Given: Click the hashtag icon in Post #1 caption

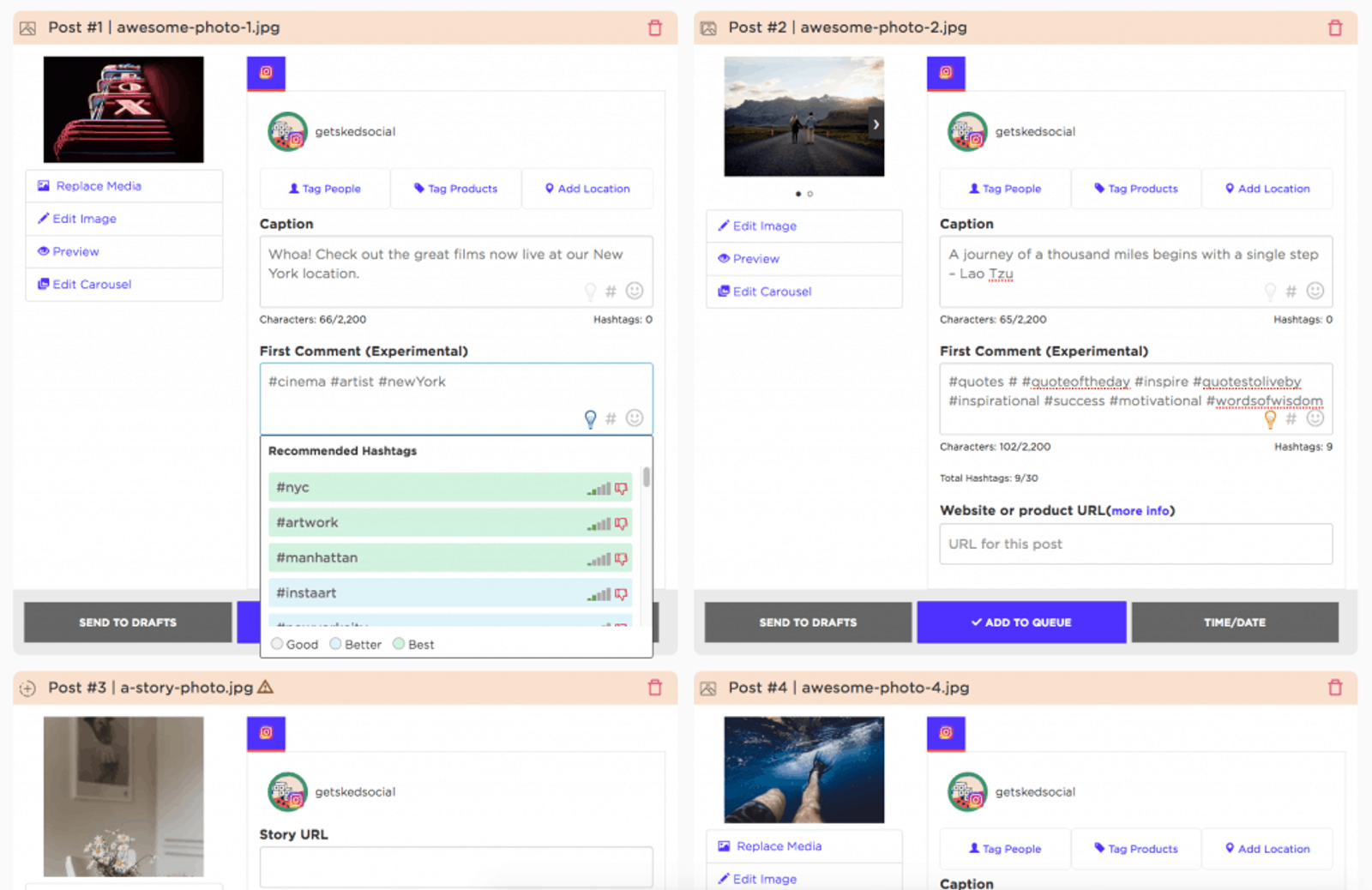Looking at the screenshot, I should pos(611,292).
